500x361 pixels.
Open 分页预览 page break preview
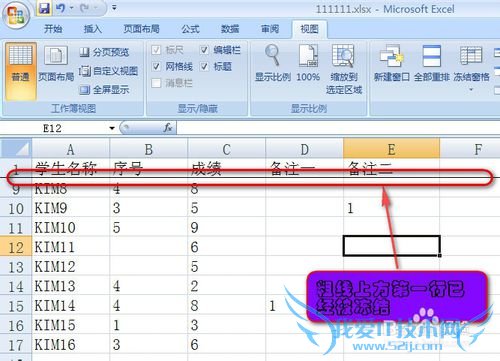tap(104, 52)
